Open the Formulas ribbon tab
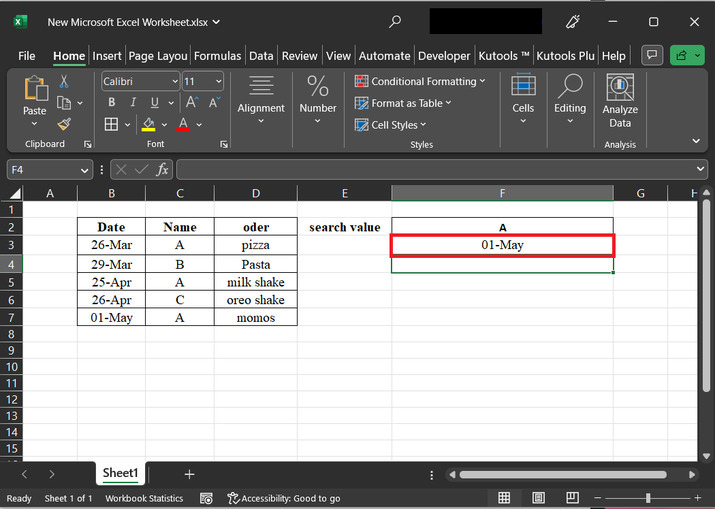 218,56
